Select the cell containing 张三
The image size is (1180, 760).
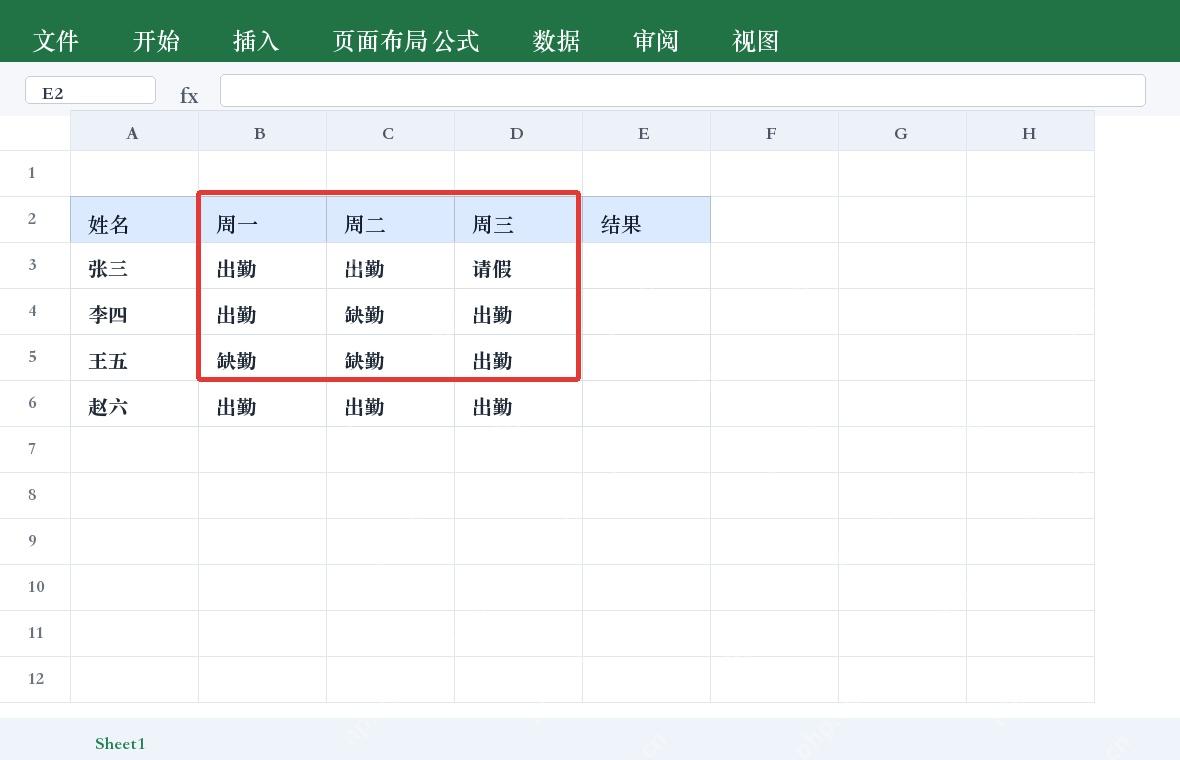coord(135,266)
